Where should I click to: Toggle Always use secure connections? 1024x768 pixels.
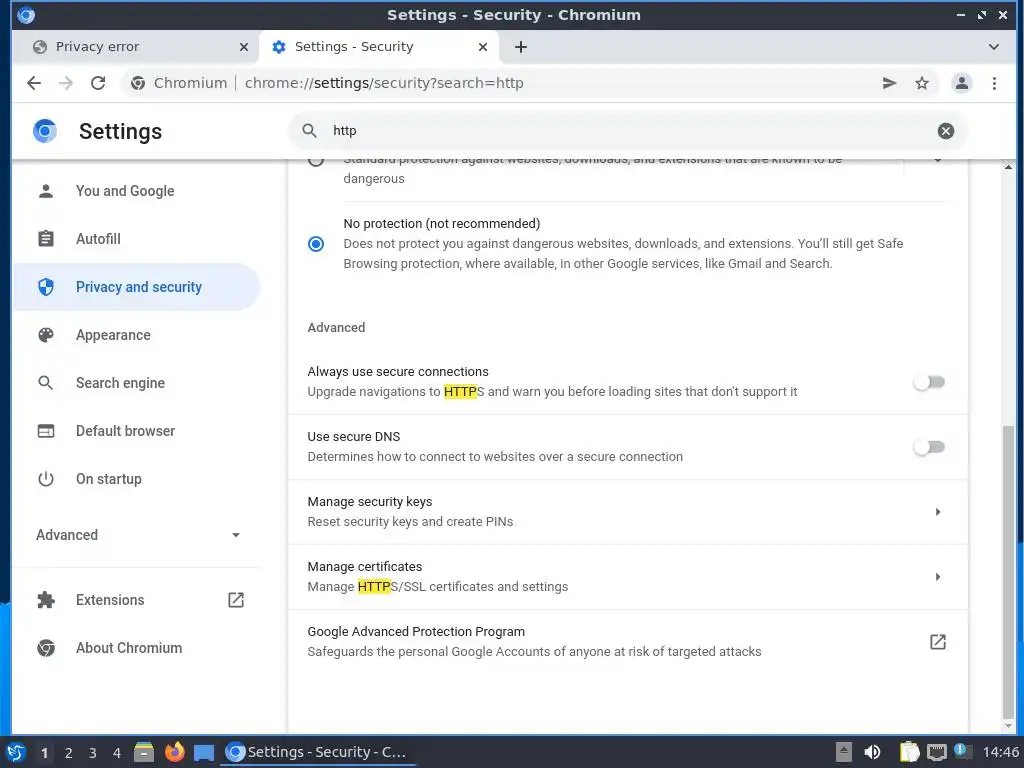(x=929, y=382)
